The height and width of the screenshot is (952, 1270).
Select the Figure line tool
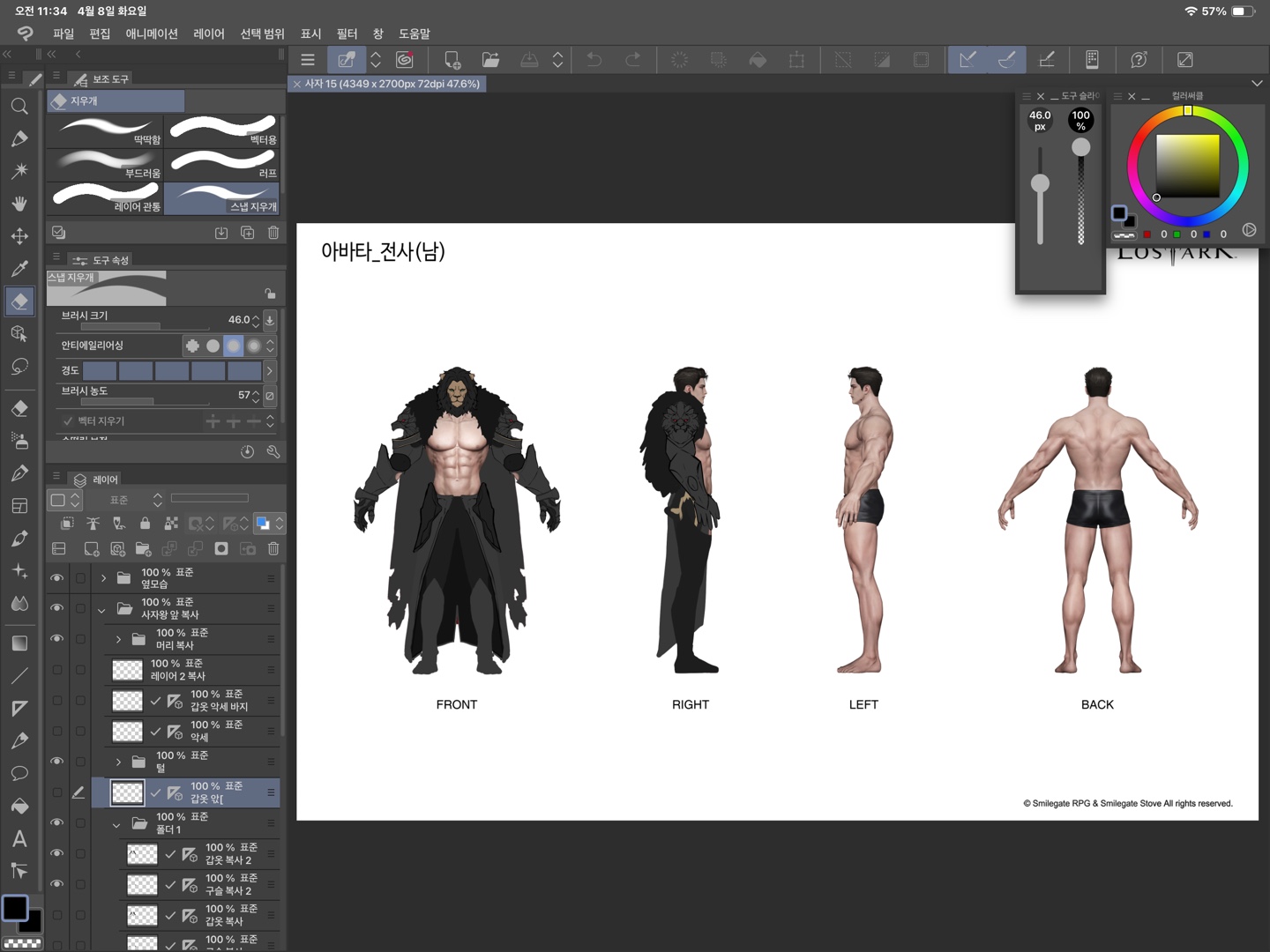click(19, 676)
